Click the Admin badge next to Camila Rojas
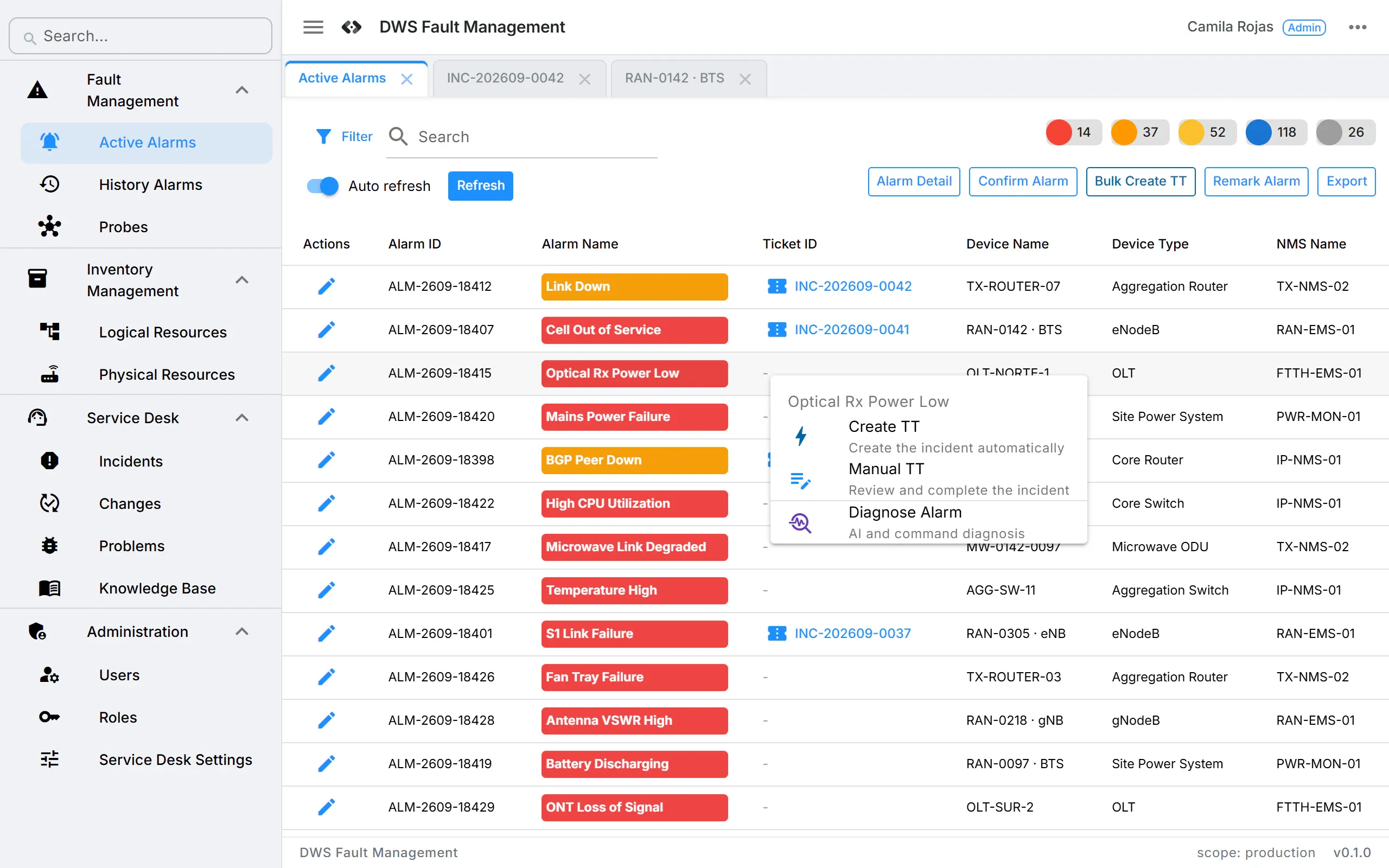The width and height of the screenshot is (1389, 868). click(1304, 27)
